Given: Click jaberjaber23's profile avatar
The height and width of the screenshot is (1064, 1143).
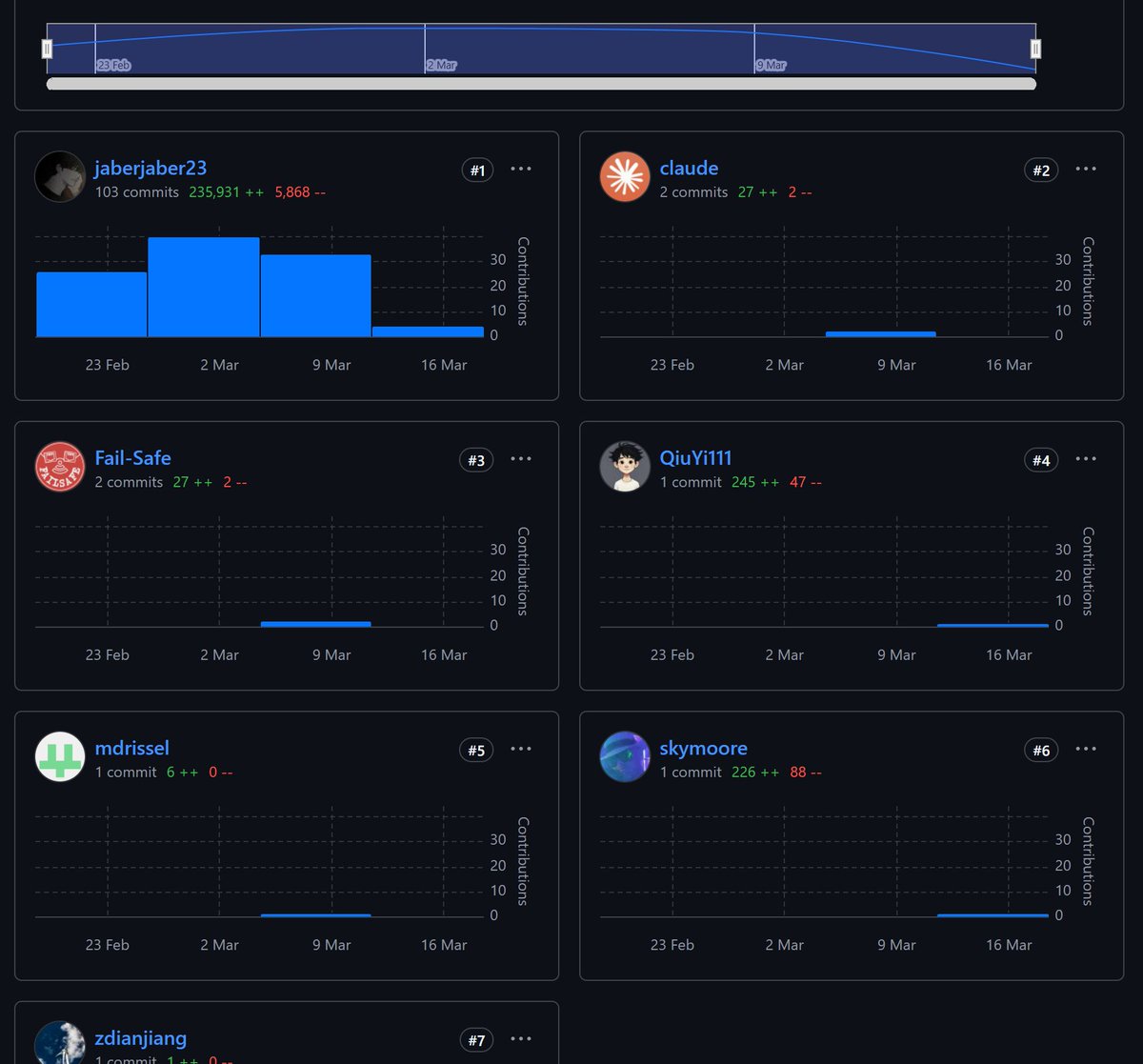Looking at the screenshot, I should pyautogui.click(x=60, y=176).
